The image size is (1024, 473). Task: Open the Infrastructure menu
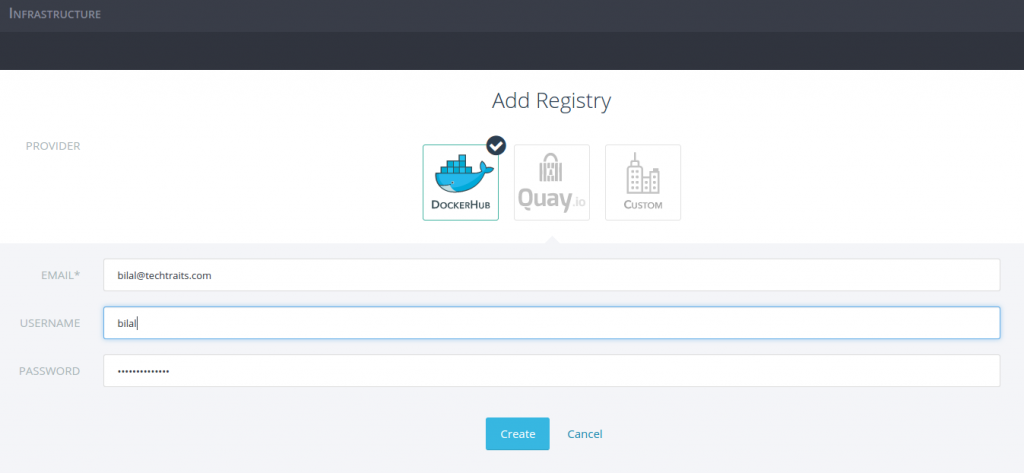[55, 15]
